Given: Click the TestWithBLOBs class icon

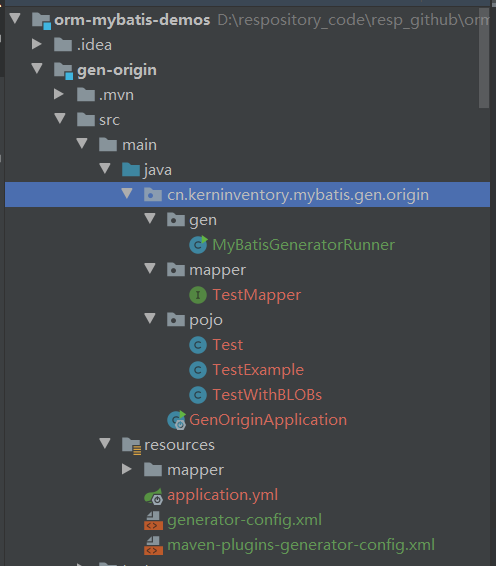Looking at the screenshot, I should click(198, 395).
